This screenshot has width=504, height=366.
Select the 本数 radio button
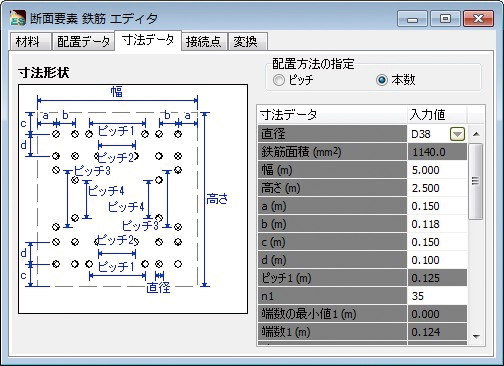click(x=382, y=80)
